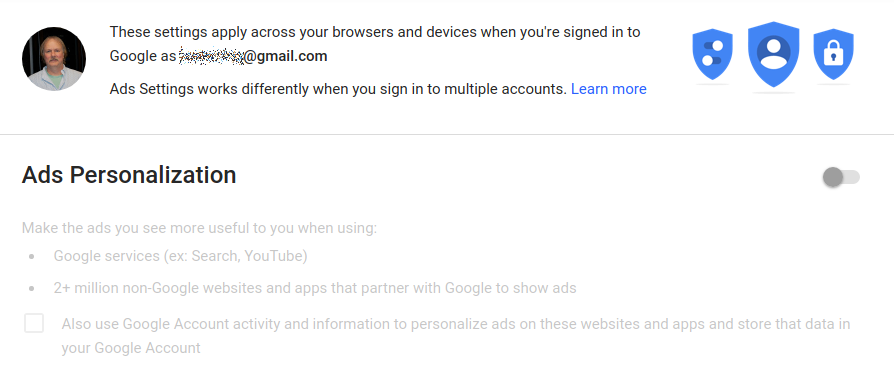Open the Learn more link
The width and height of the screenshot is (894, 377).
coord(608,89)
